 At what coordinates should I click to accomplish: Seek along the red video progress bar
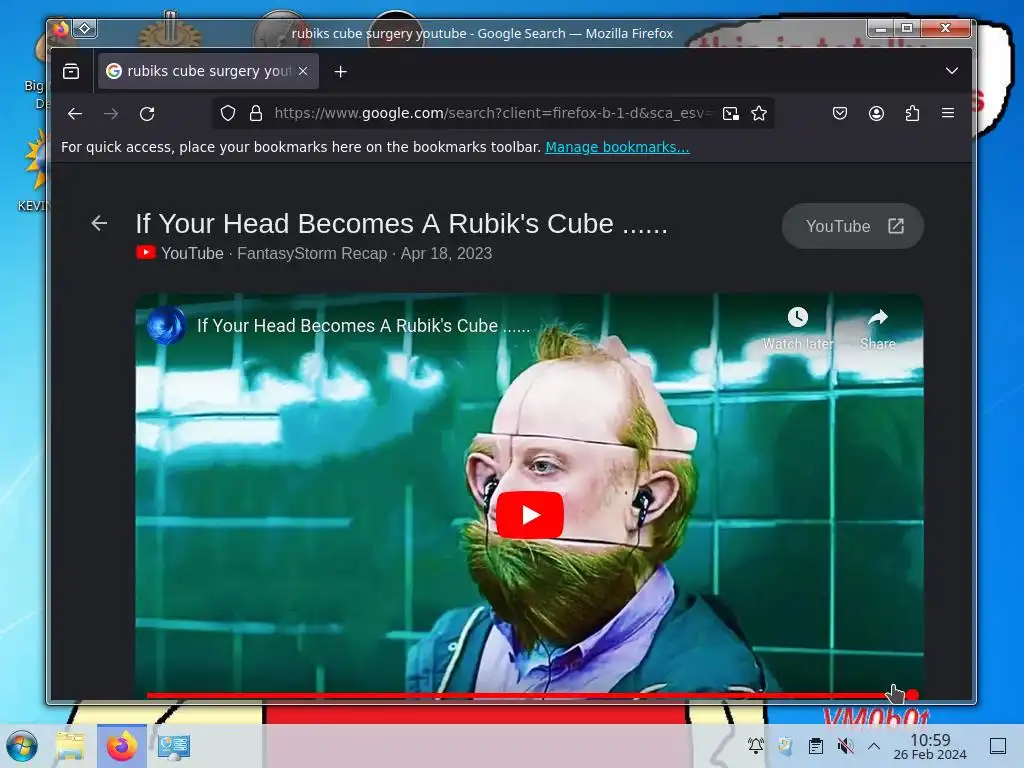(529, 695)
